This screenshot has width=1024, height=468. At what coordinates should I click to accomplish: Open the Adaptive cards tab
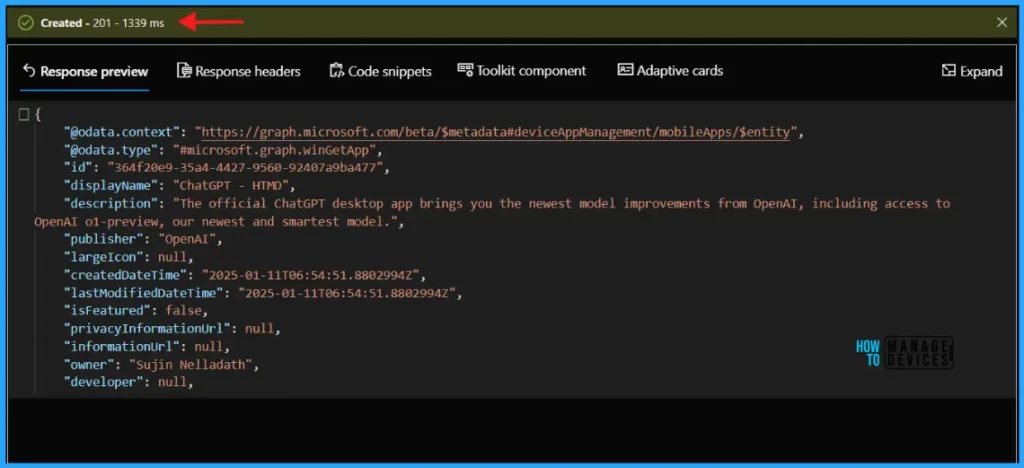(x=671, y=70)
